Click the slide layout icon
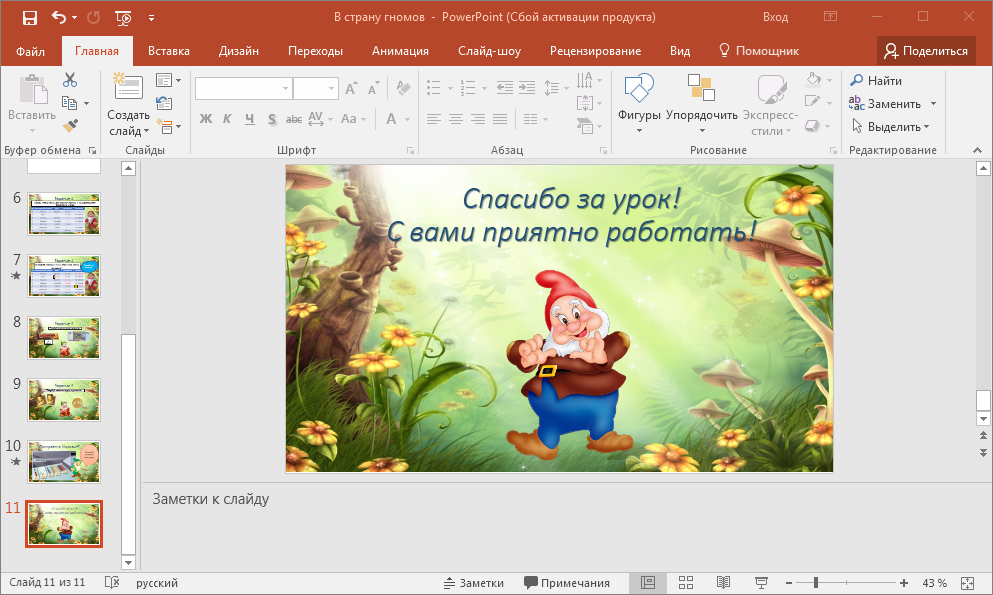The image size is (993, 595). (x=164, y=80)
